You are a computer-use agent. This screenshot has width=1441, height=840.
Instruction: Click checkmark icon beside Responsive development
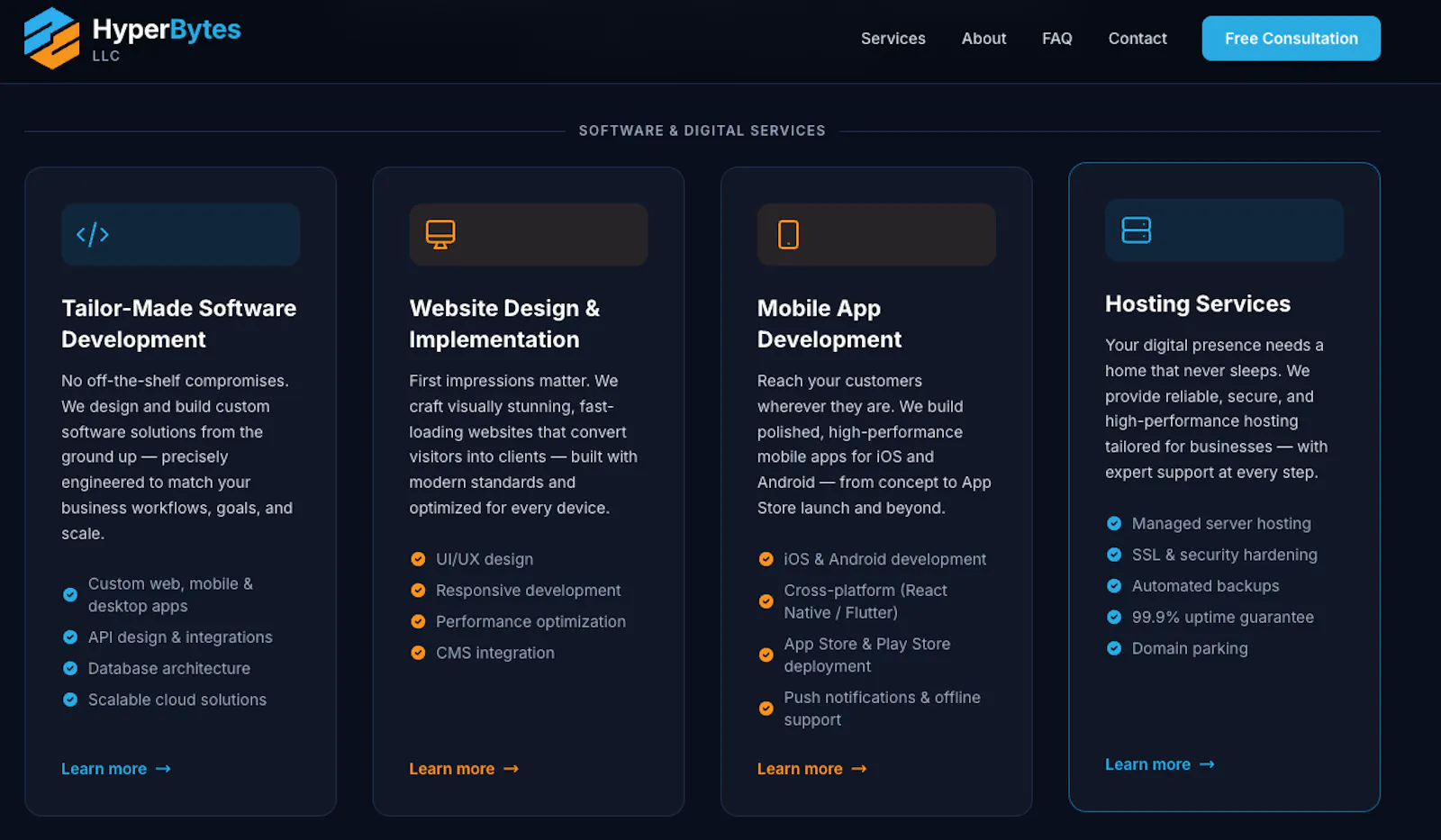(418, 591)
